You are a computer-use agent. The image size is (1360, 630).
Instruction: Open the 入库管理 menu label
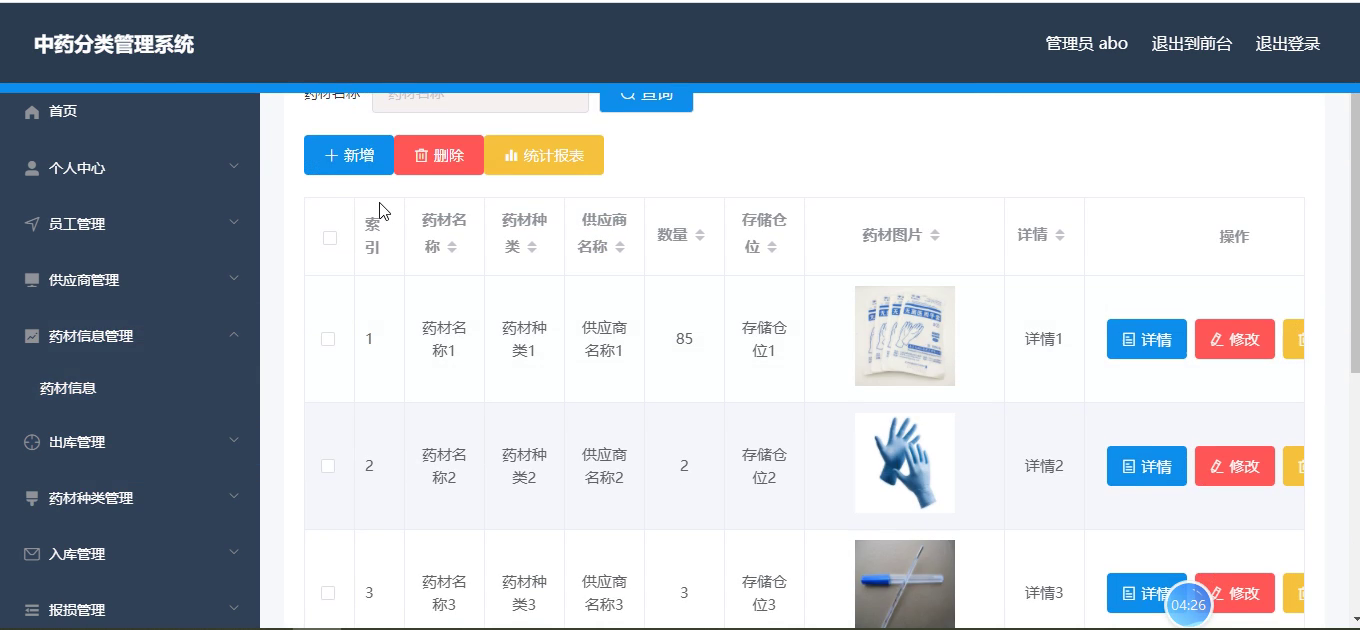77,554
